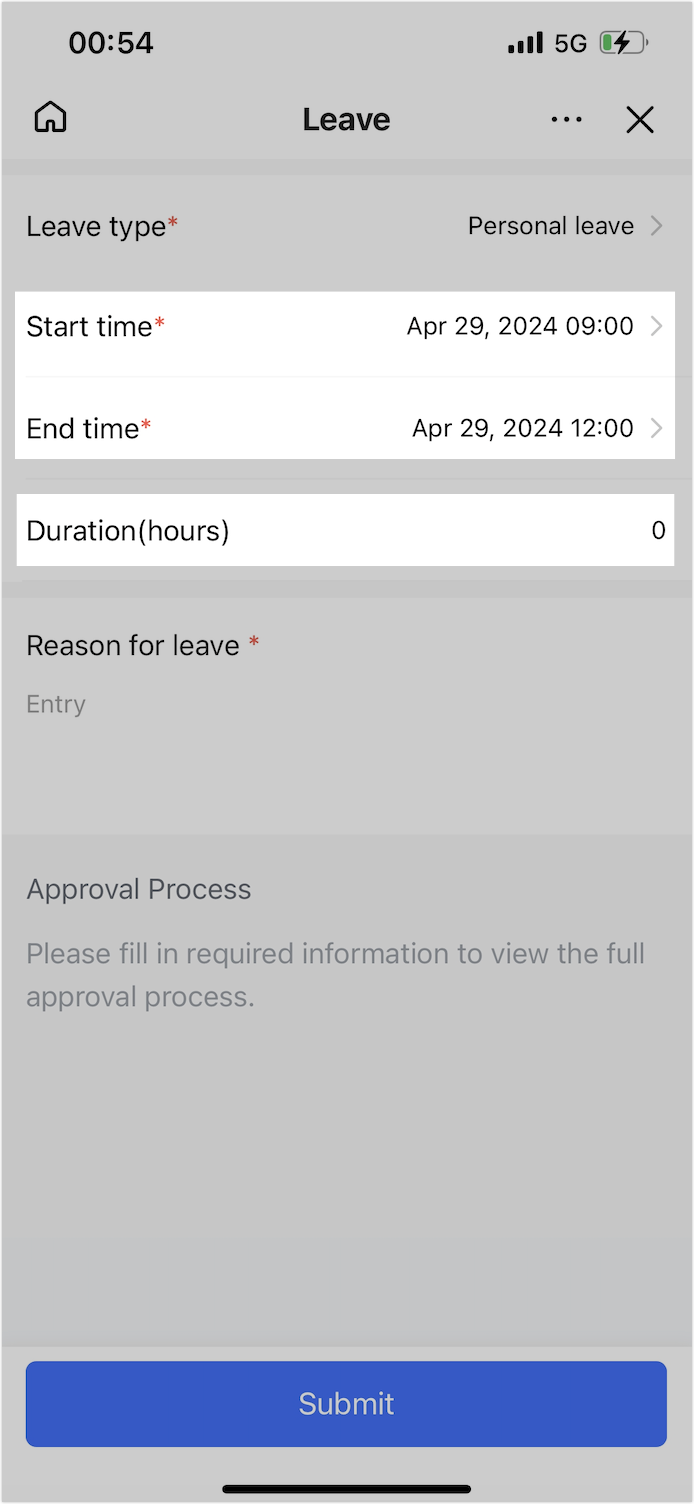Tap the close X in the top bar

point(640,119)
